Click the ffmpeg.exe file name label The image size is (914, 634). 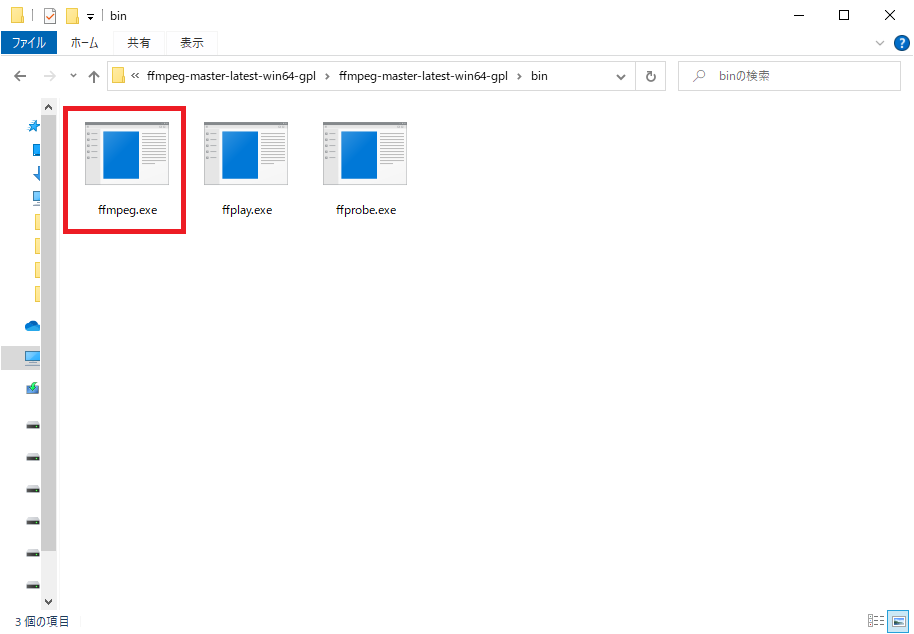(128, 210)
